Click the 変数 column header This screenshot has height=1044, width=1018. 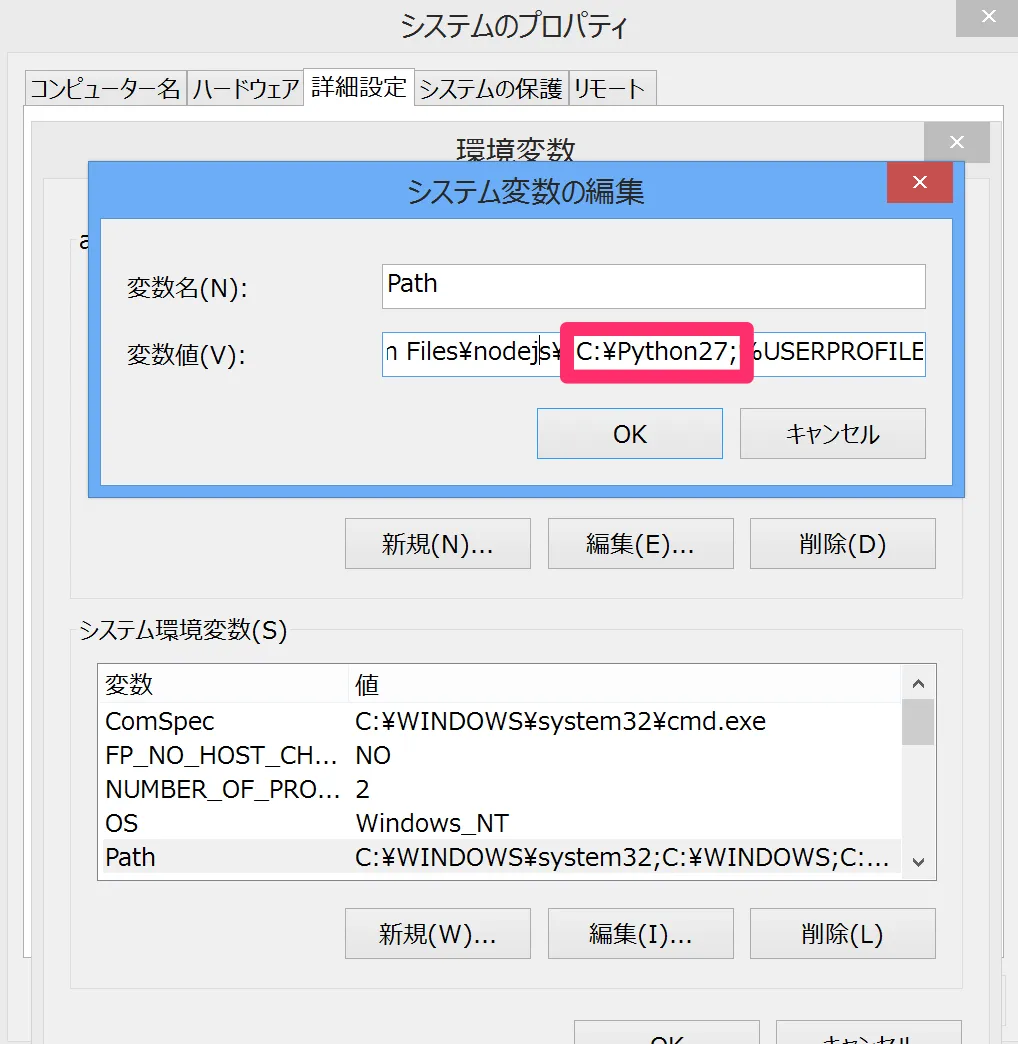(x=130, y=685)
